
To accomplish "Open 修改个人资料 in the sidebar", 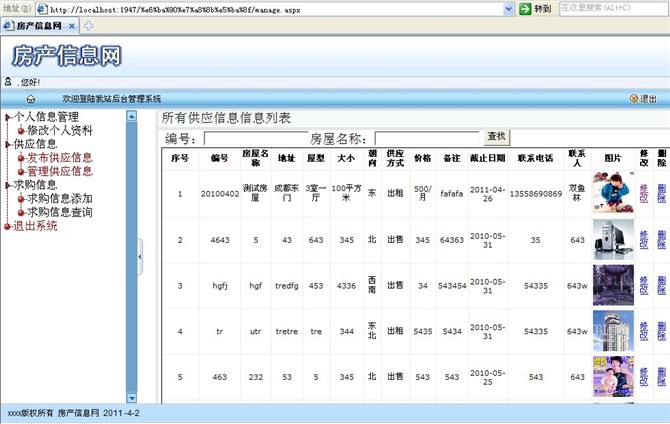I will tap(59, 130).
